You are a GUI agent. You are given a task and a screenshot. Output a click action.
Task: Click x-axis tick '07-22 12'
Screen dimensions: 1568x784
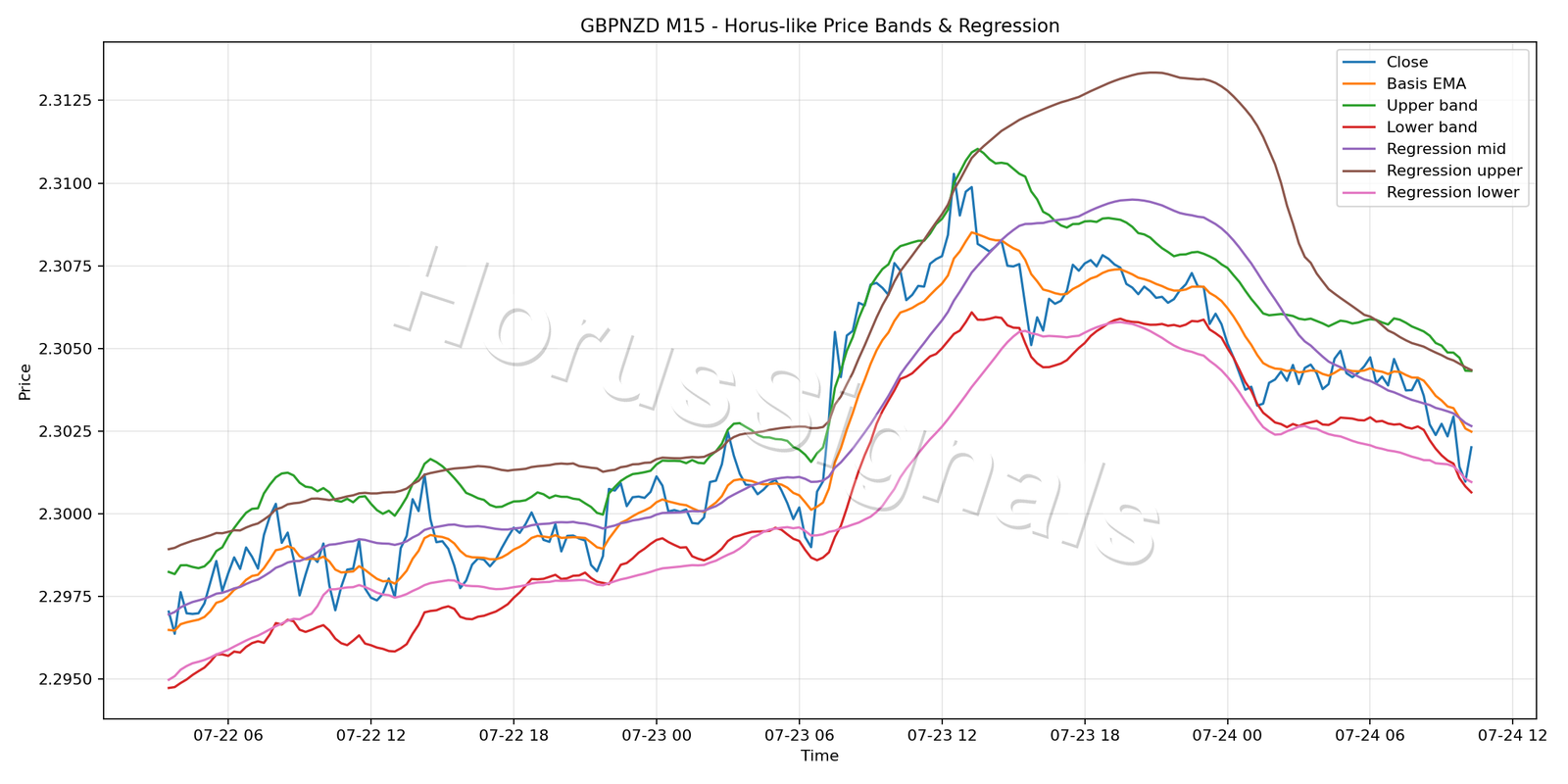[370, 735]
